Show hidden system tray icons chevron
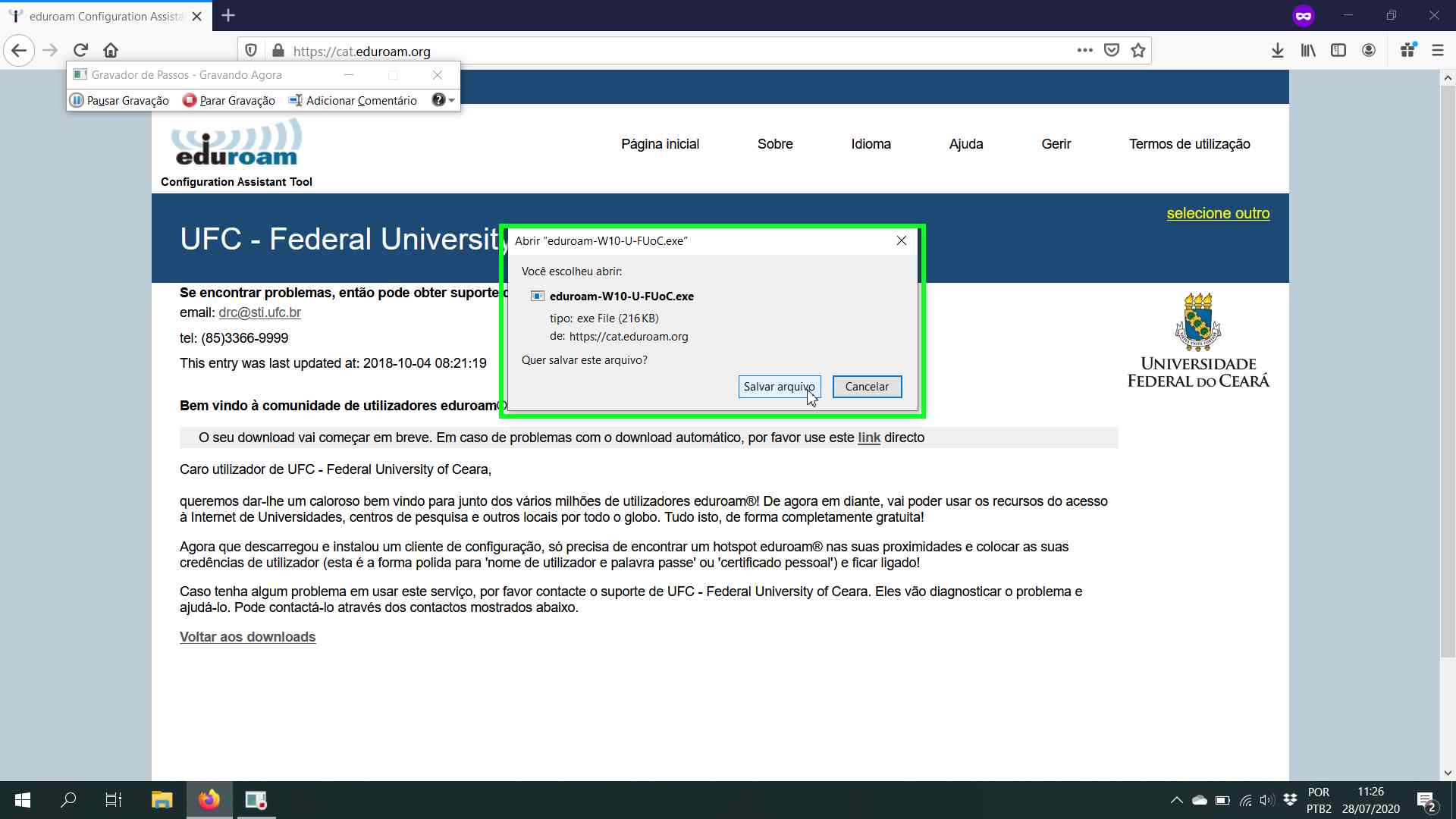 click(x=1176, y=800)
